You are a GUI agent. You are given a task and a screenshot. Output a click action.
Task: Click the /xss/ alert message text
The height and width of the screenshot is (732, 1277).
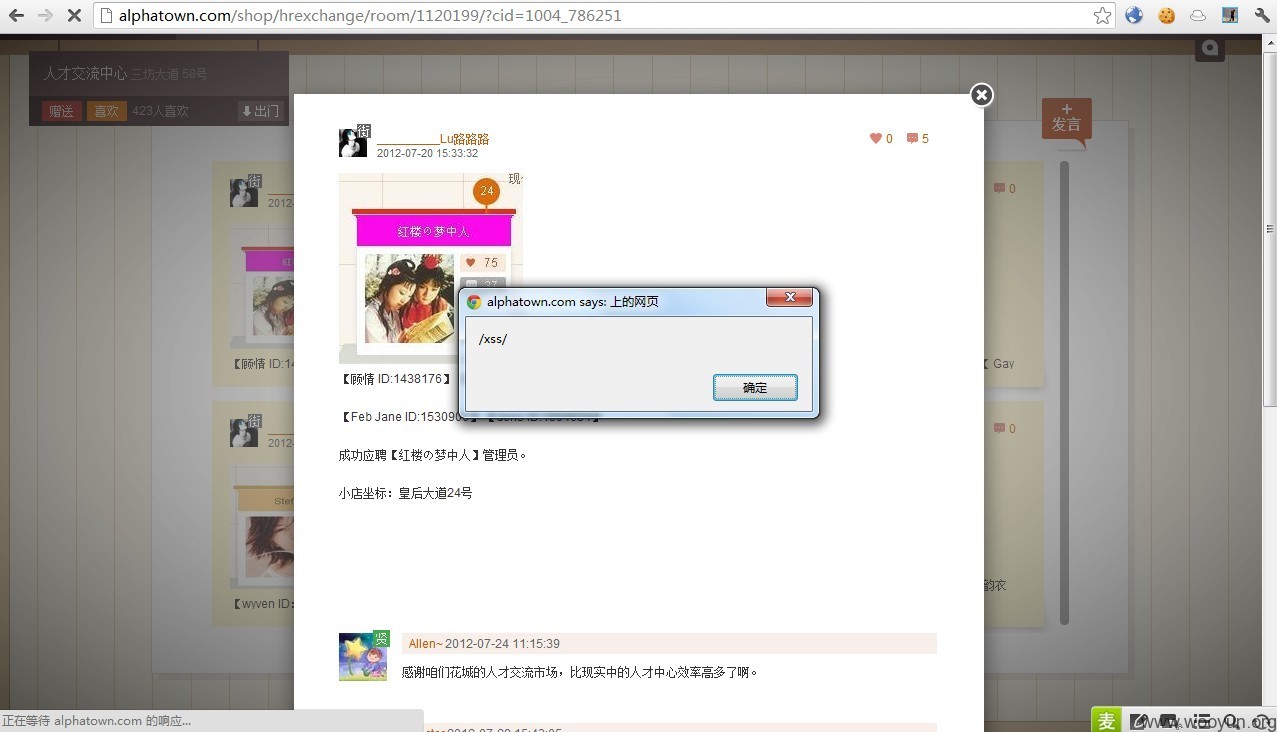(x=493, y=339)
